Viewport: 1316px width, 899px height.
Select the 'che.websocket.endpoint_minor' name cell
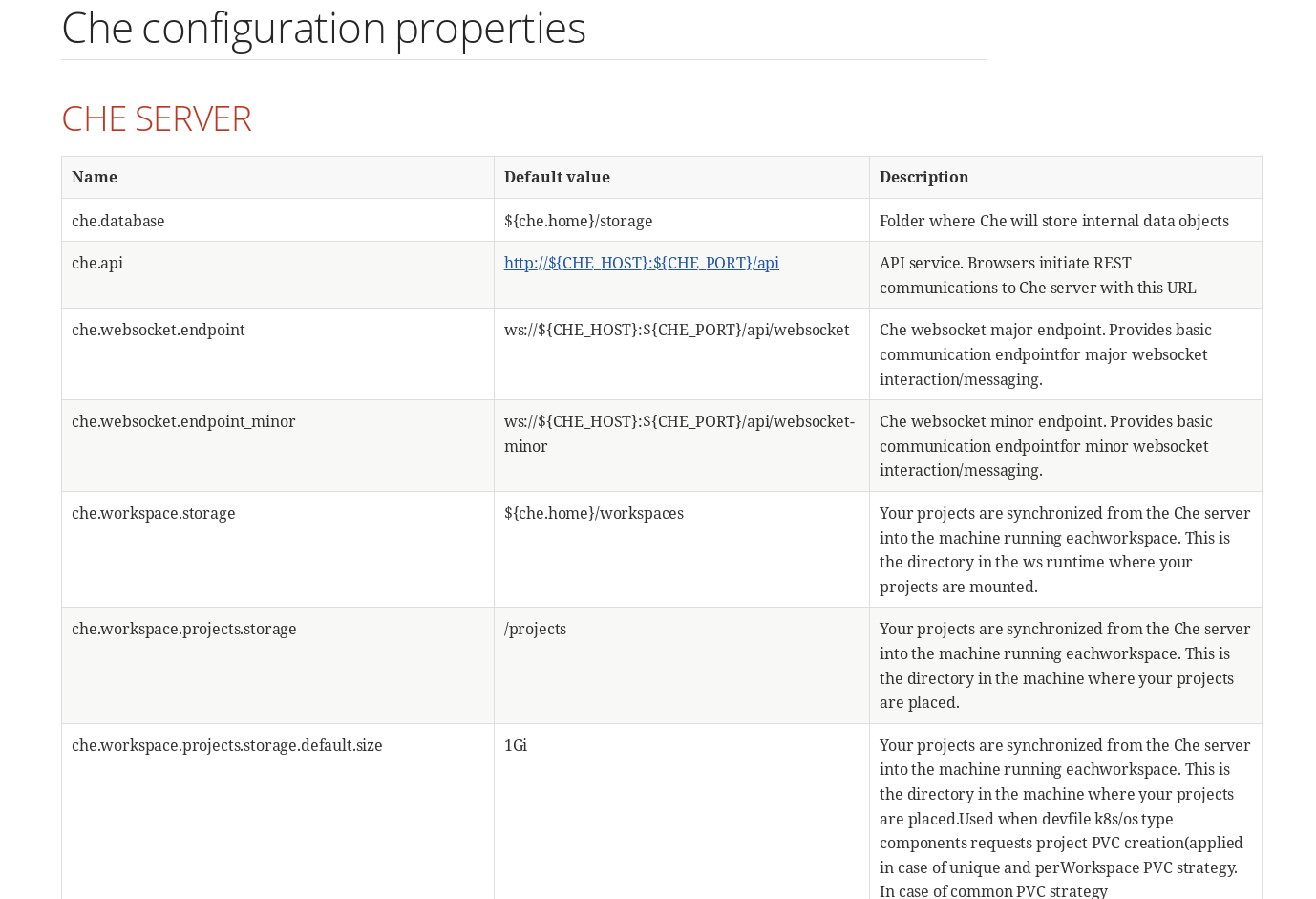coord(278,446)
